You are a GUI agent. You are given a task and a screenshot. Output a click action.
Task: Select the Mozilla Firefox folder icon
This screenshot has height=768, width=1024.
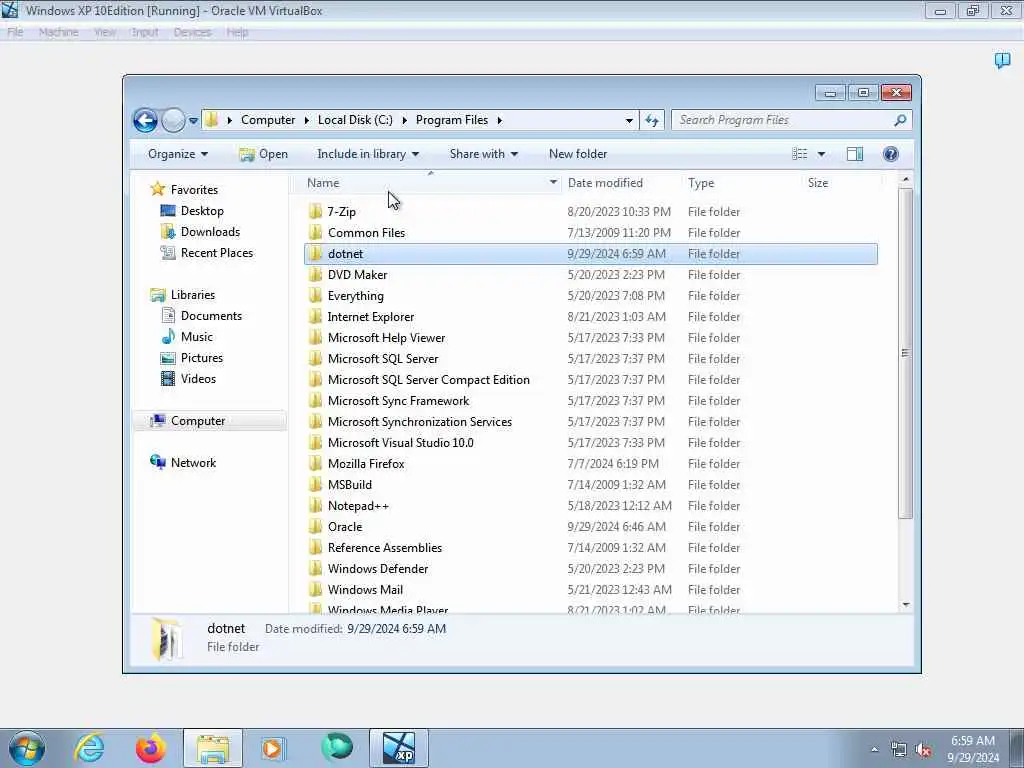(x=315, y=464)
